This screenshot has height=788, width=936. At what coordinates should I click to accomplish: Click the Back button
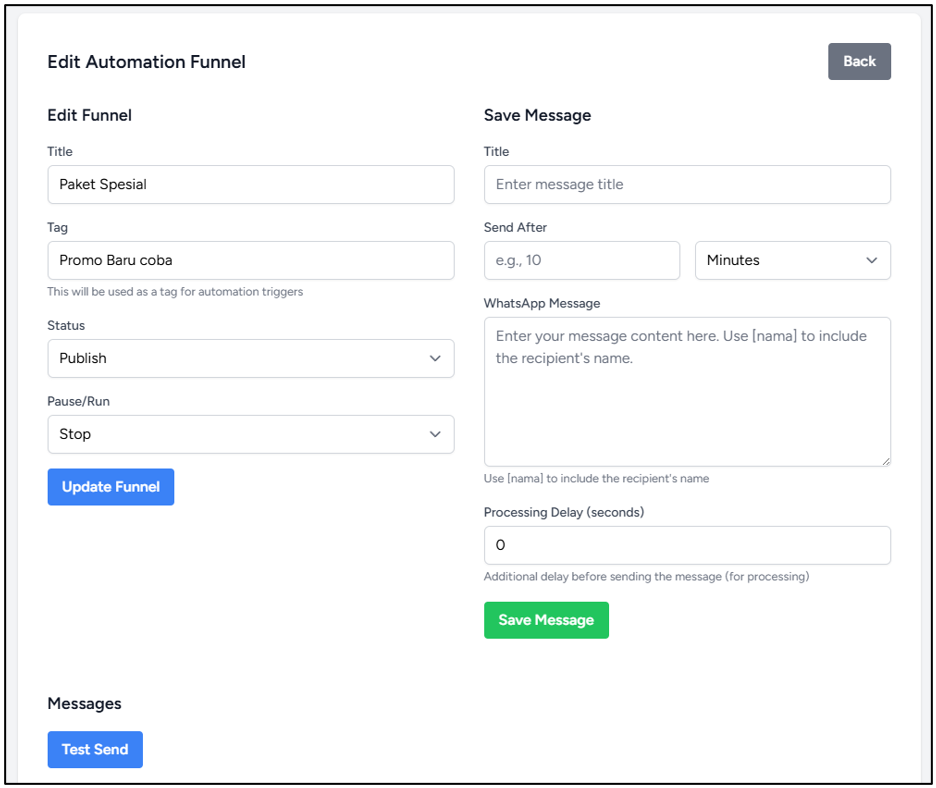[x=859, y=61]
